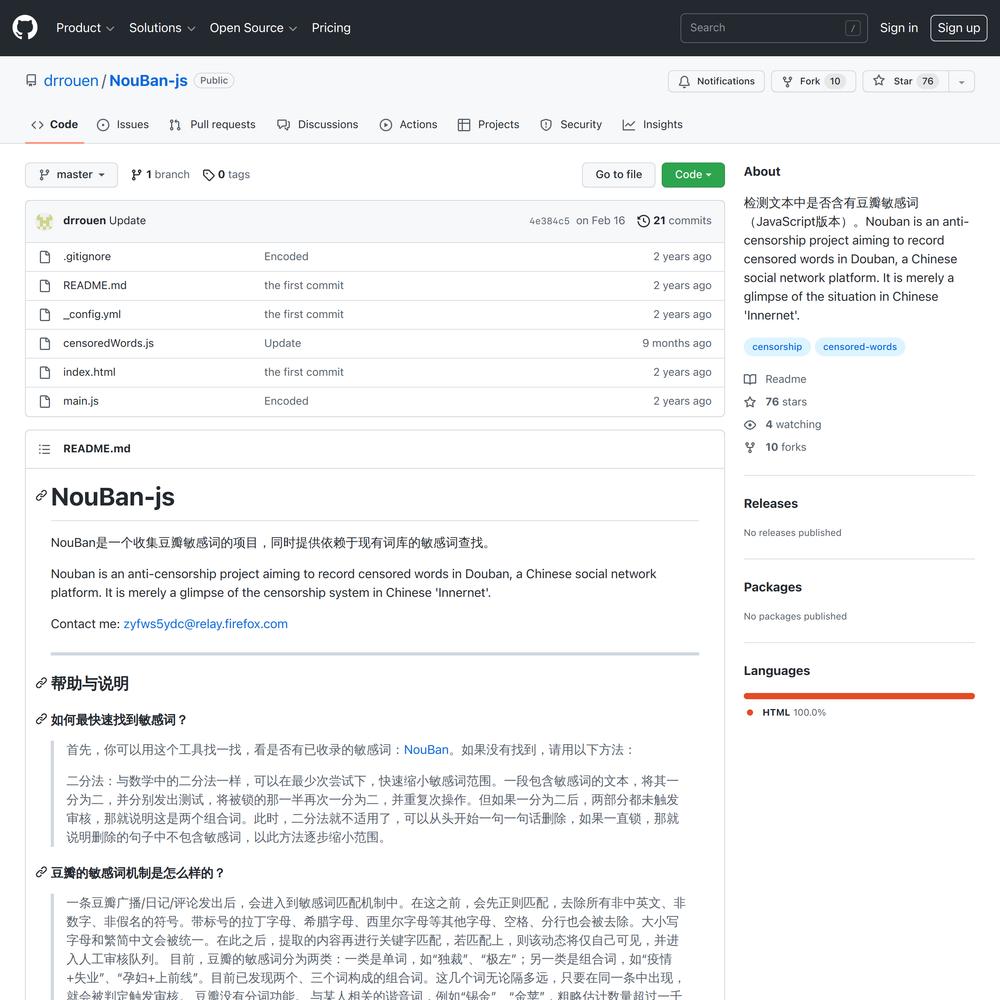Open the Releases section heading link
1000x1000 pixels.
click(770, 504)
